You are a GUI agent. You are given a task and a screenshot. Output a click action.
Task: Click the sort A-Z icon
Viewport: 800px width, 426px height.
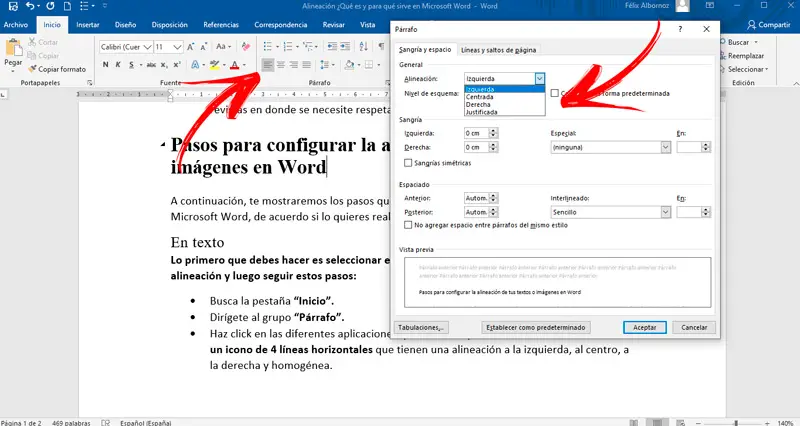click(364, 46)
